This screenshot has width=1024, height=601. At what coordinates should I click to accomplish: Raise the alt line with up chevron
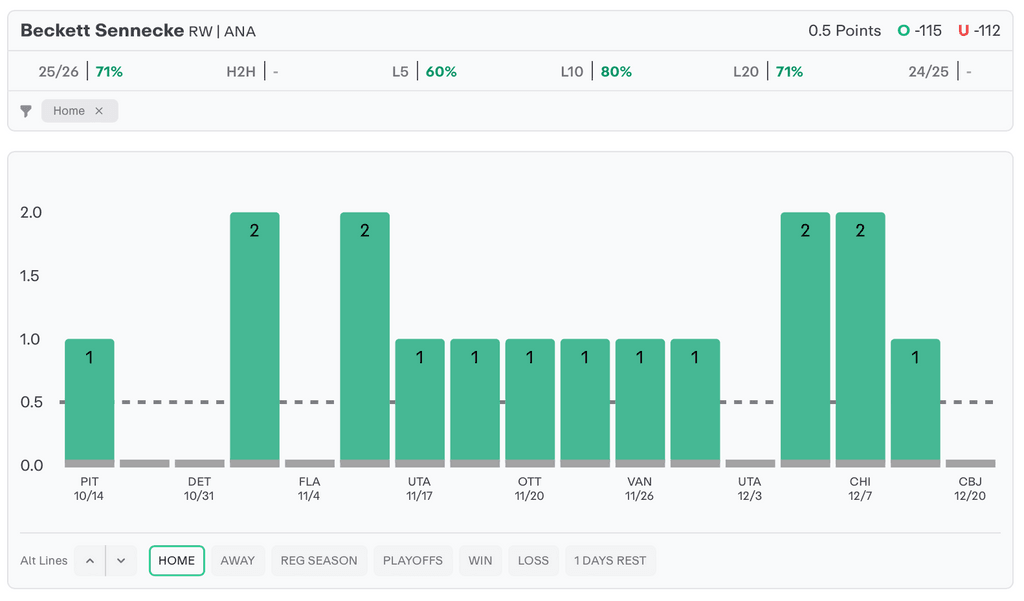point(90,561)
